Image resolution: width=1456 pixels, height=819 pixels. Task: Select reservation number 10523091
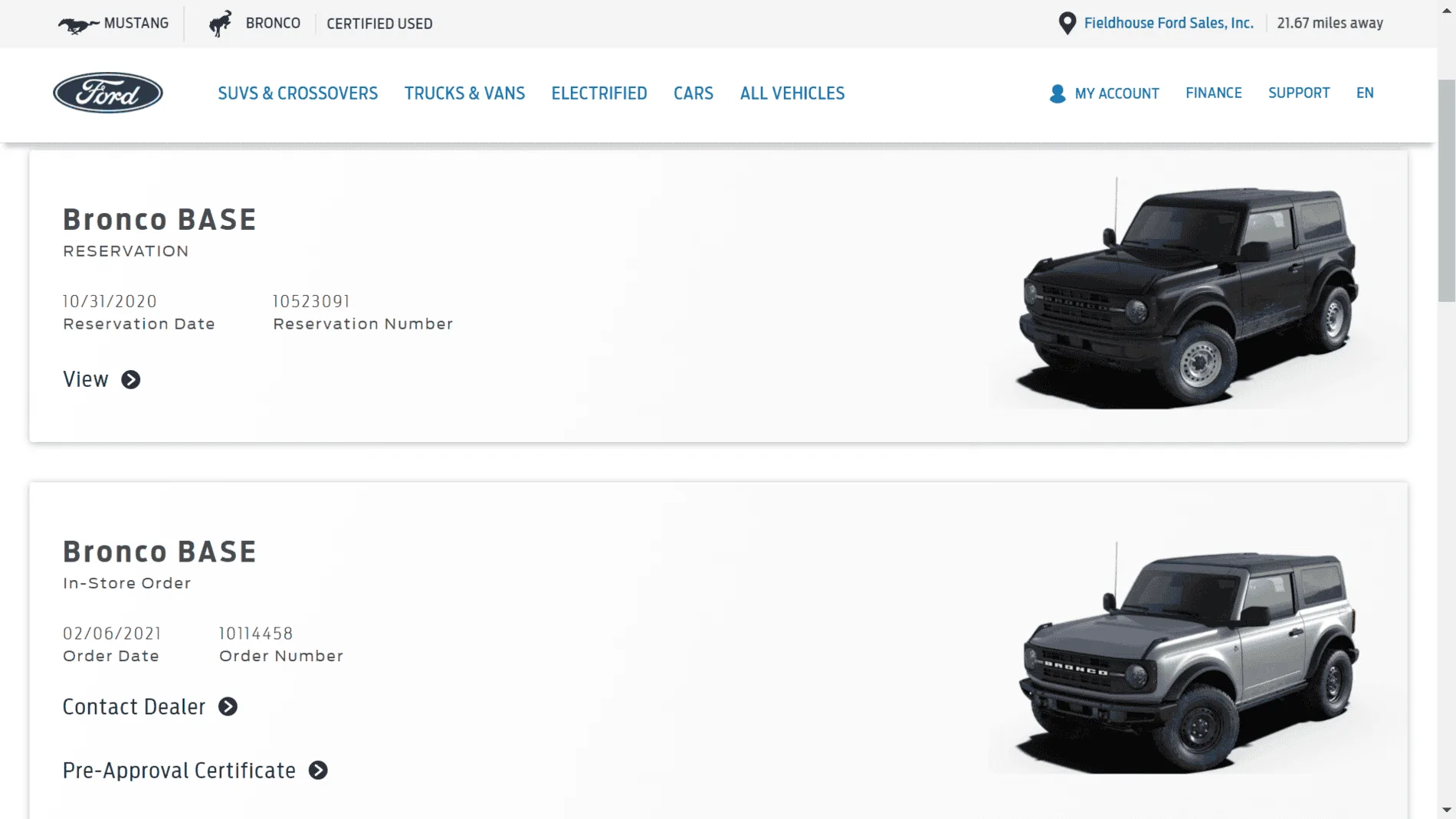pyautogui.click(x=311, y=301)
